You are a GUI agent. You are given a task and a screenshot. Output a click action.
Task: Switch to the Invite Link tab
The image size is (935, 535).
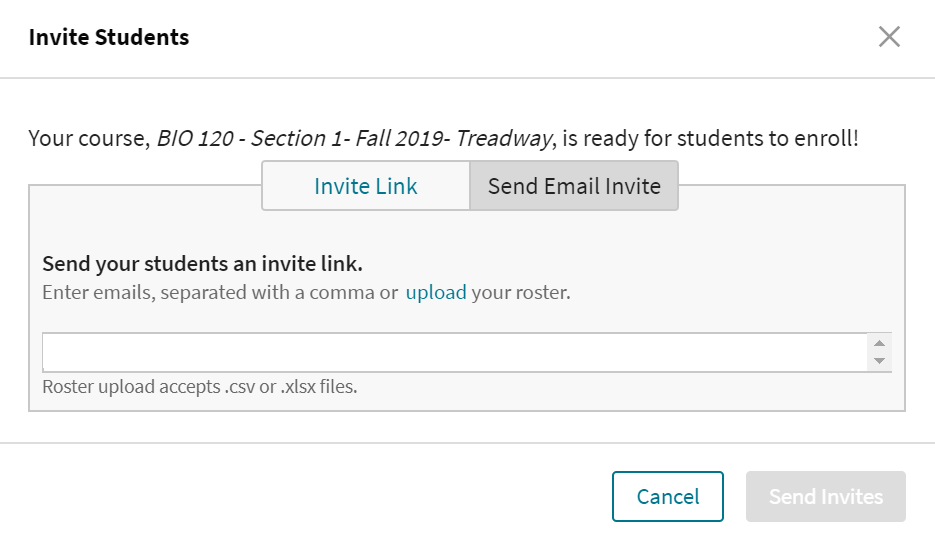[x=366, y=186]
